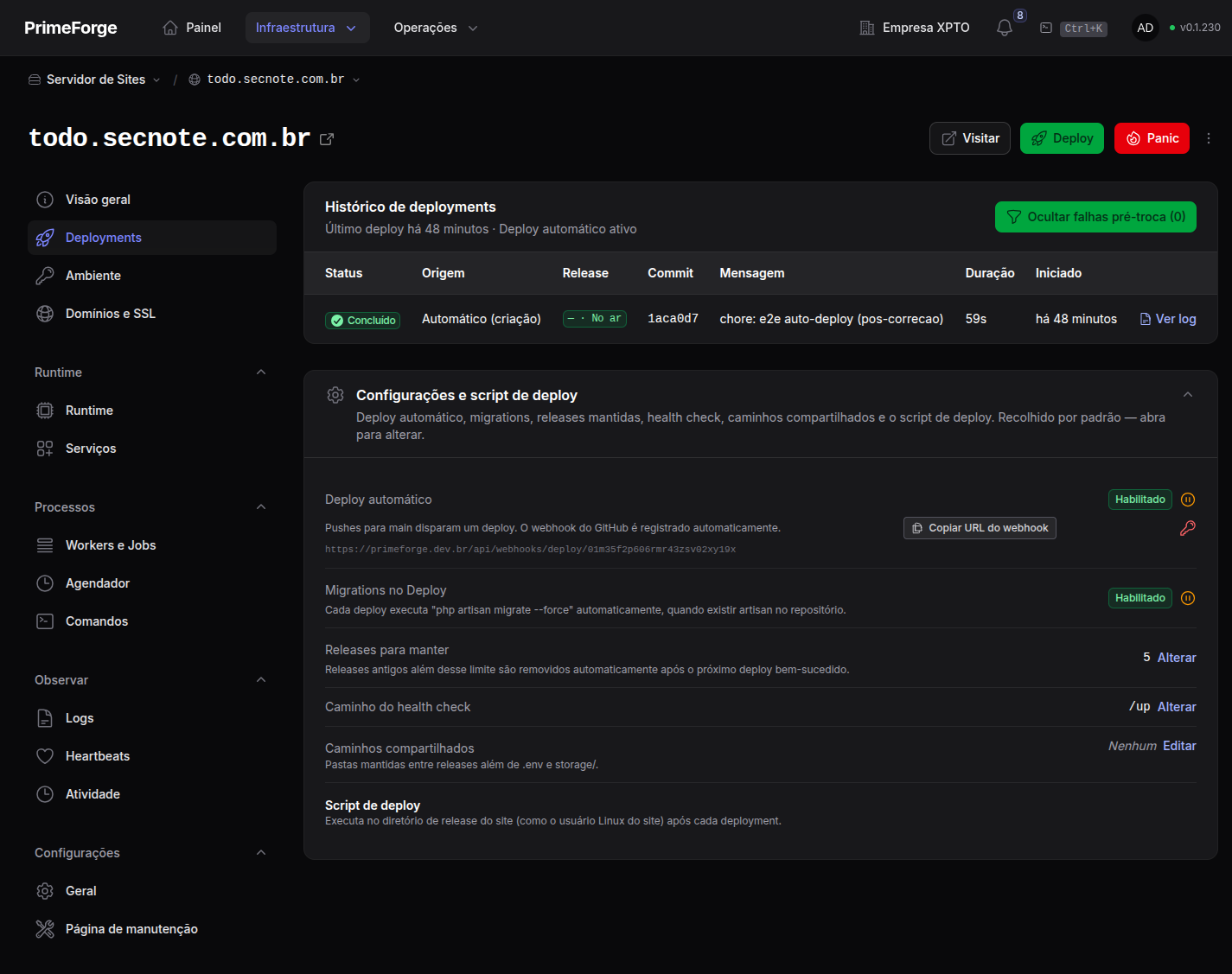Open the Runtime sidebar item with chip icon
Viewport: 1232px width, 974px height.
coord(152,411)
